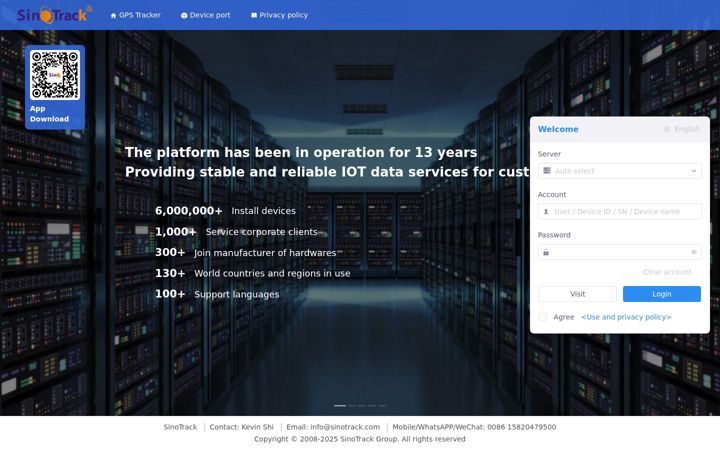Toggle password visibility eye icon
This screenshot has height=450, width=720.
tap(694, 252)
